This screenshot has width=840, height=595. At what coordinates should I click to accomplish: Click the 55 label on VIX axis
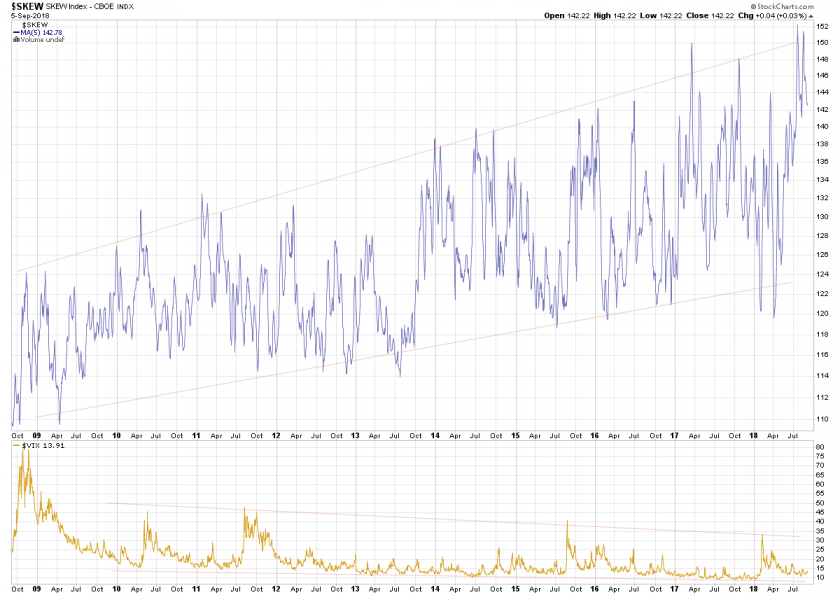click(820, 493)
